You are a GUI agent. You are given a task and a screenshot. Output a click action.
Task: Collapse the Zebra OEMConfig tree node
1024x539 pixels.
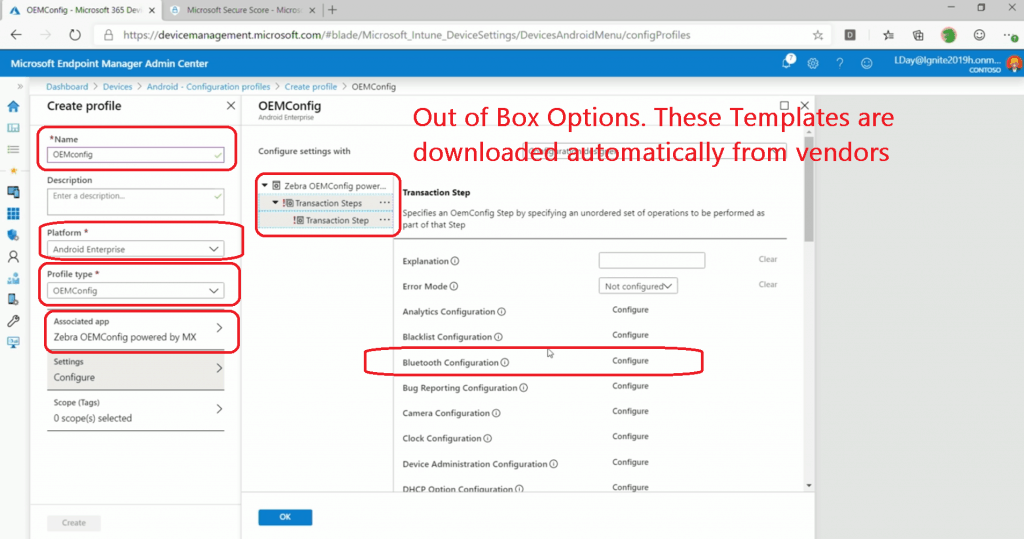pyautogui.click(x=264, y=186)
